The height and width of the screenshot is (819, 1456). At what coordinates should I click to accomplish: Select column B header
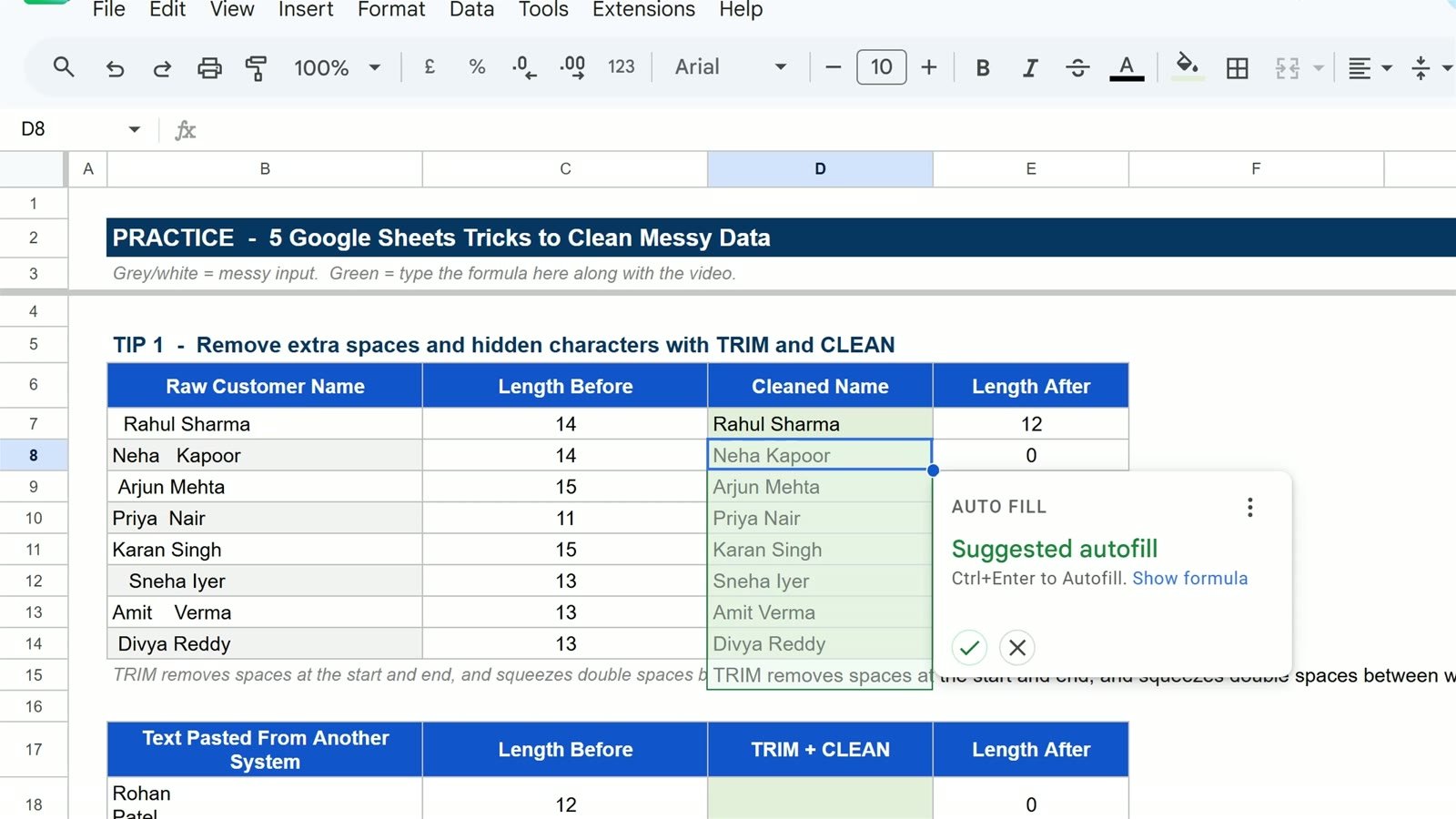coord(265,169)
